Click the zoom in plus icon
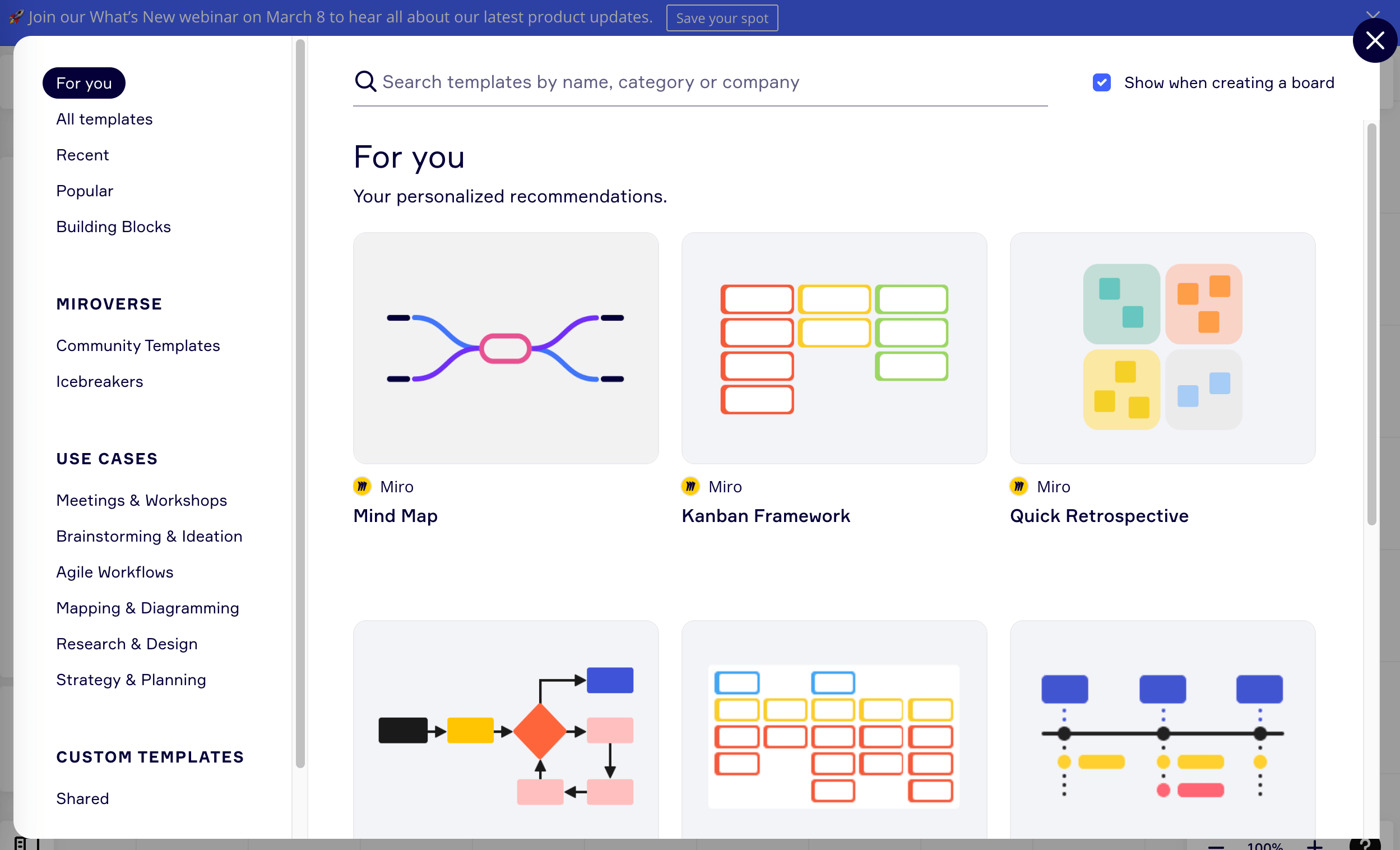The width and height of the screenshot is (1400, 850). [x=1315, y=846]
